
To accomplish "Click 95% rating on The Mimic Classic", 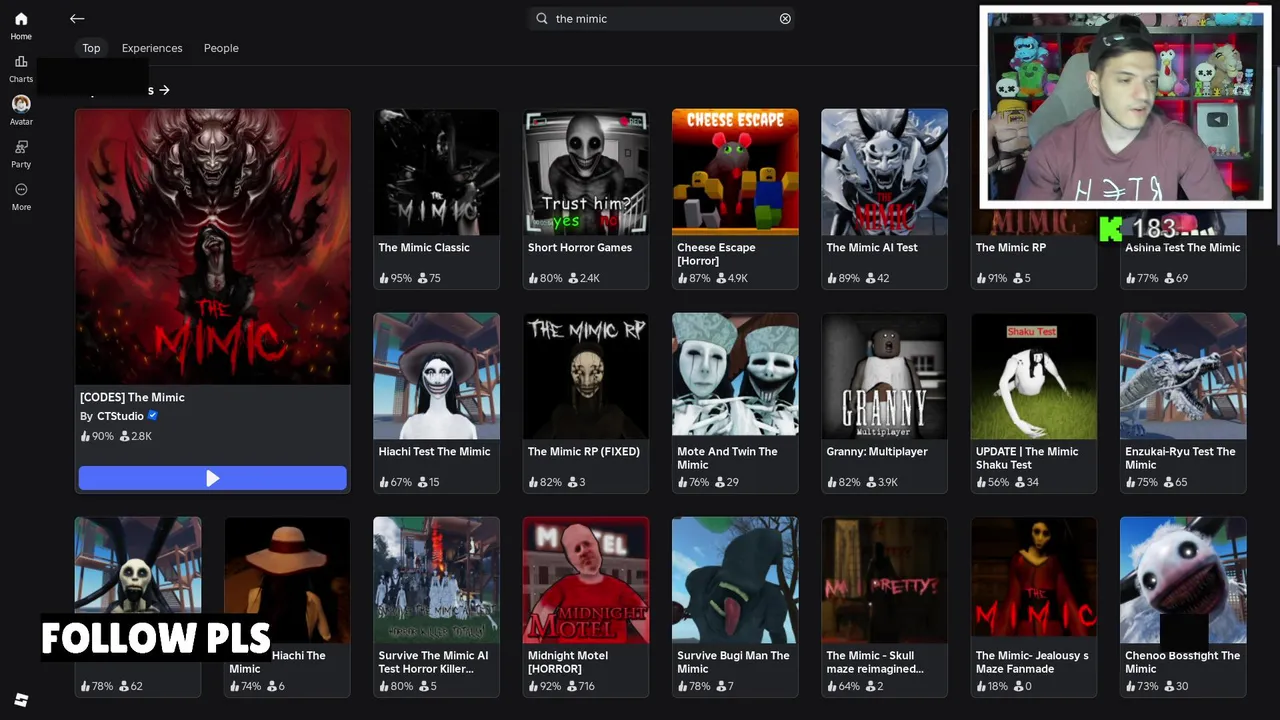I will pyautogui.click(x=396, y=278).
